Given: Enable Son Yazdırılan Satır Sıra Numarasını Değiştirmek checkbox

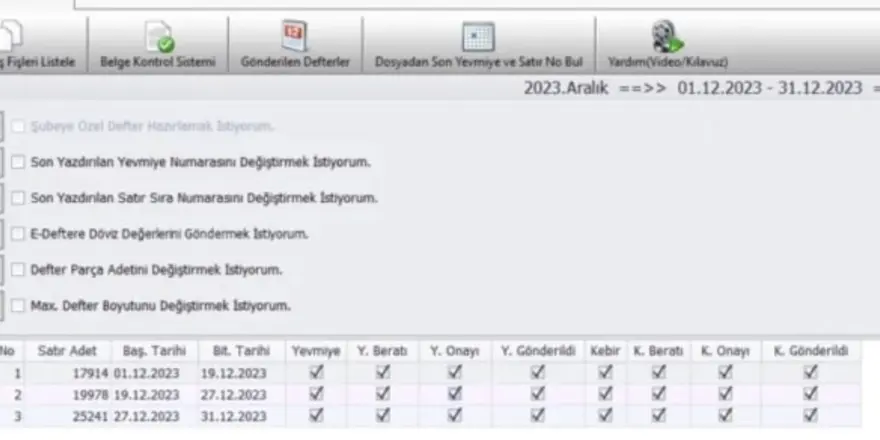Looking at the screenshot, I should coord(19,198).
